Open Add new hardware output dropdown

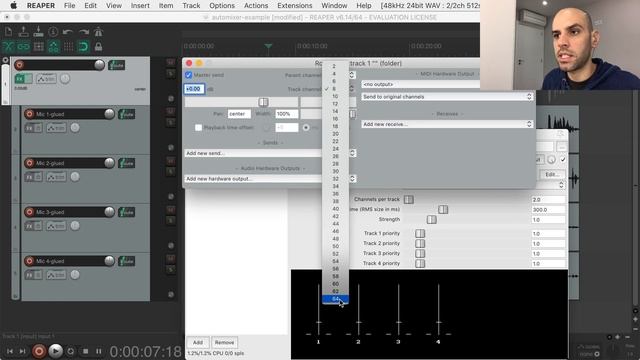270,179
